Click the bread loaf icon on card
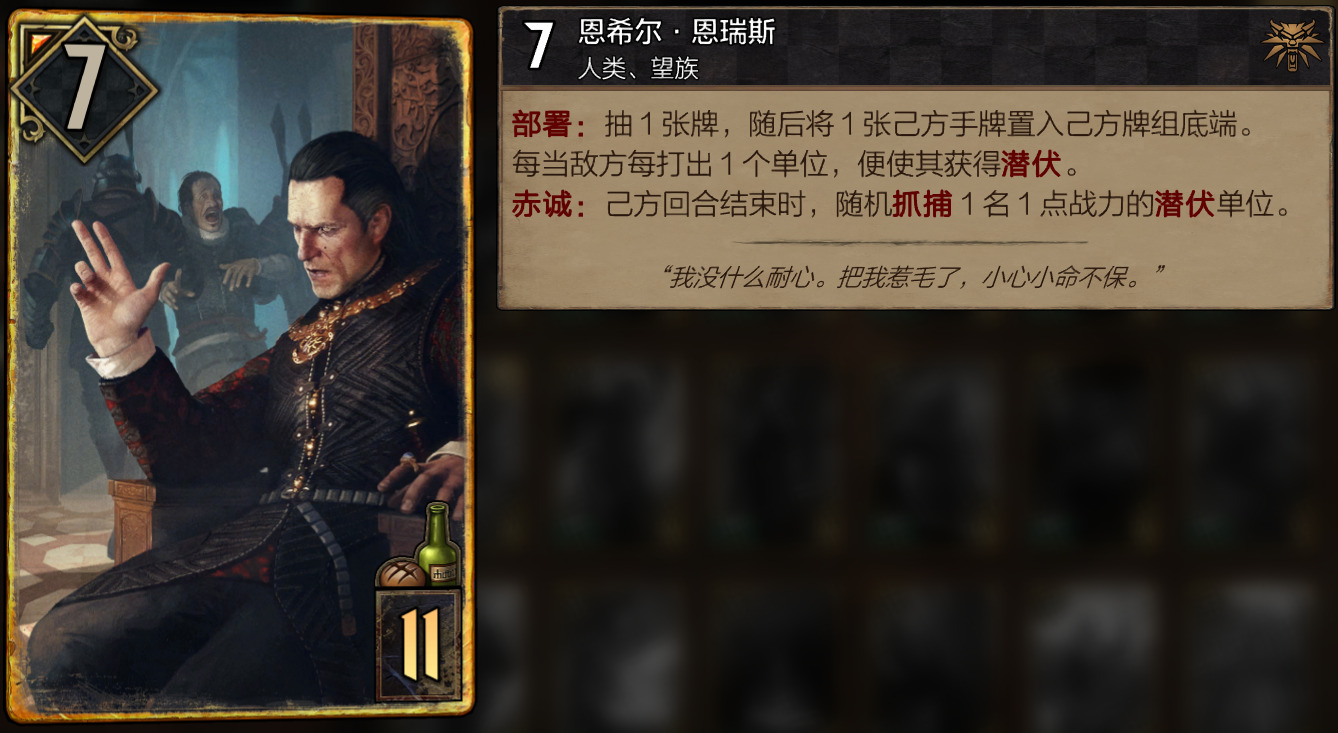 coord(400,573)
